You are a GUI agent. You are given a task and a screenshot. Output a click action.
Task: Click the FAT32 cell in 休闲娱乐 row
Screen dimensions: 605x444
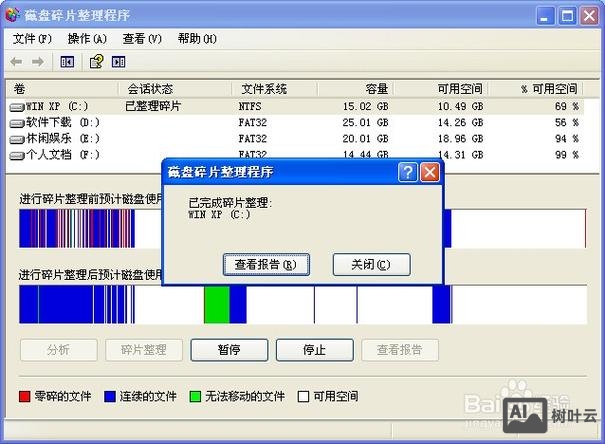tap(253, 139)
